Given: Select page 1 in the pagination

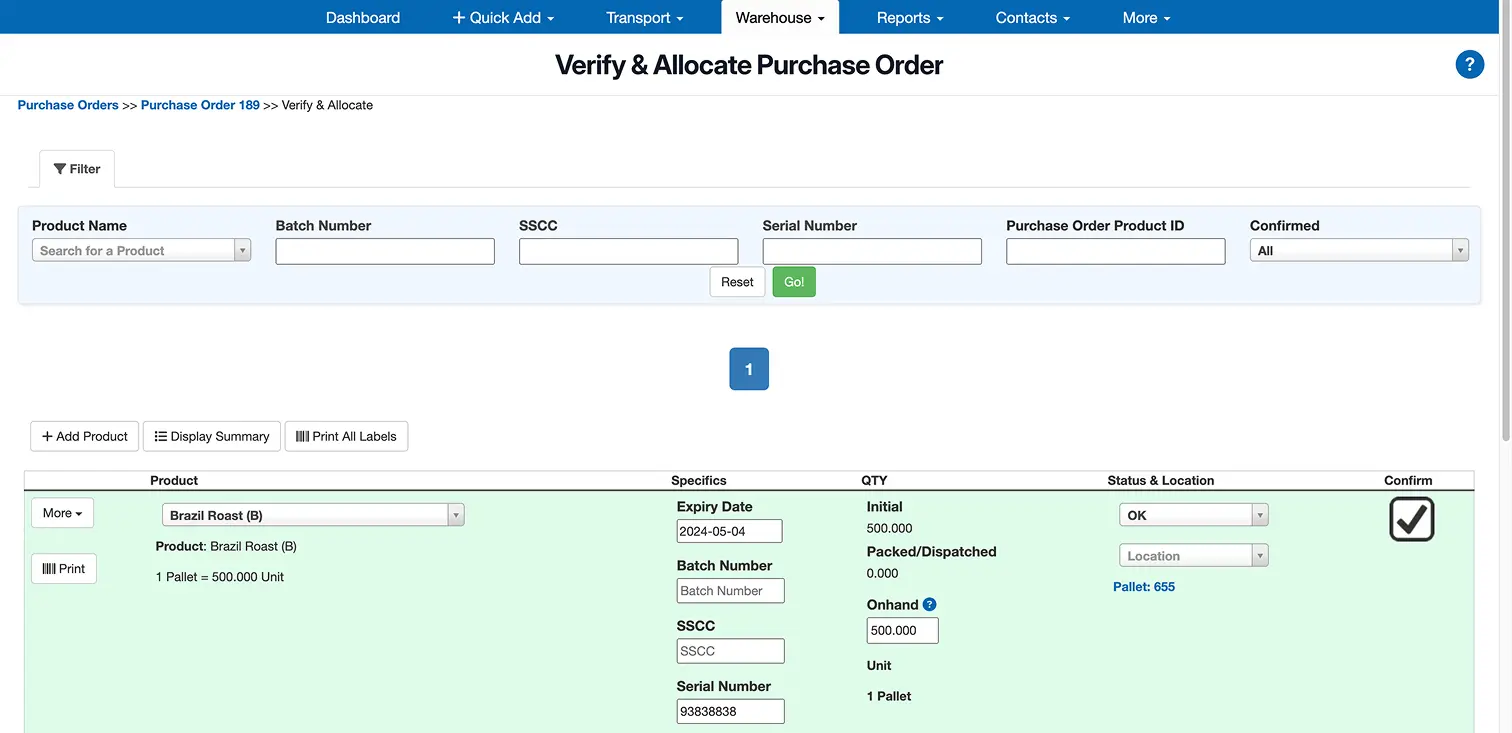Looking at the screenshot, I should (x=748, y=368).
